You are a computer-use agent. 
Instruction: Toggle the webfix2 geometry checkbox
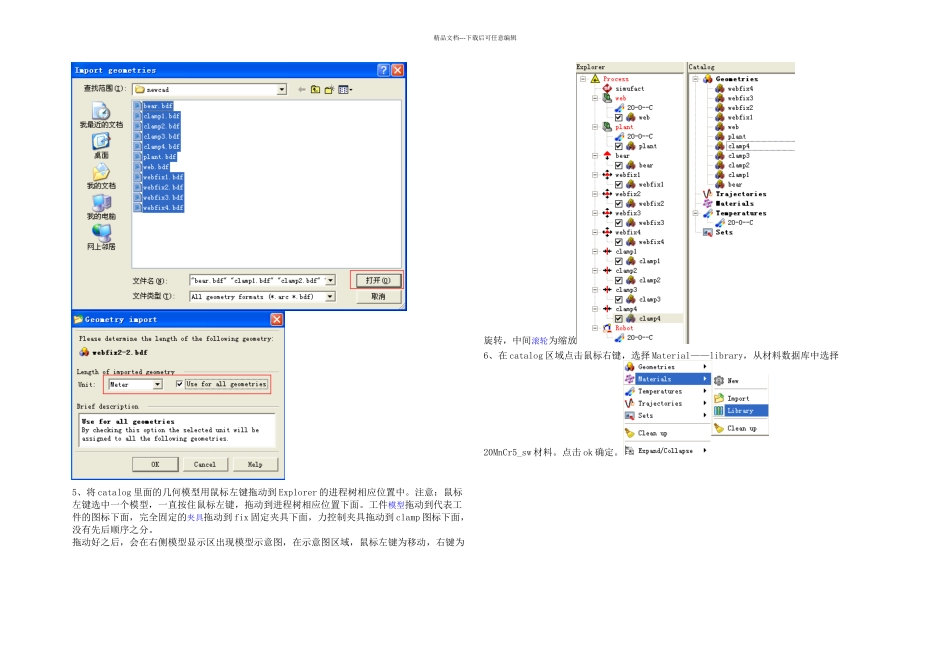tap(619, 204)
